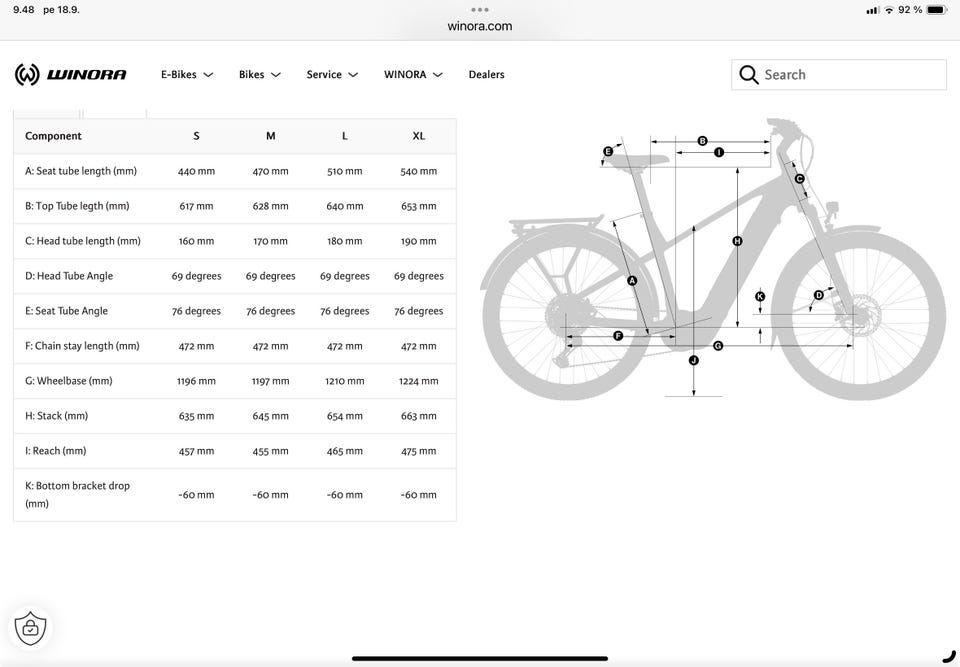Click the 180 mm head tube value
The width and height of the screenshot is (960, 667).
coord(345,241)
